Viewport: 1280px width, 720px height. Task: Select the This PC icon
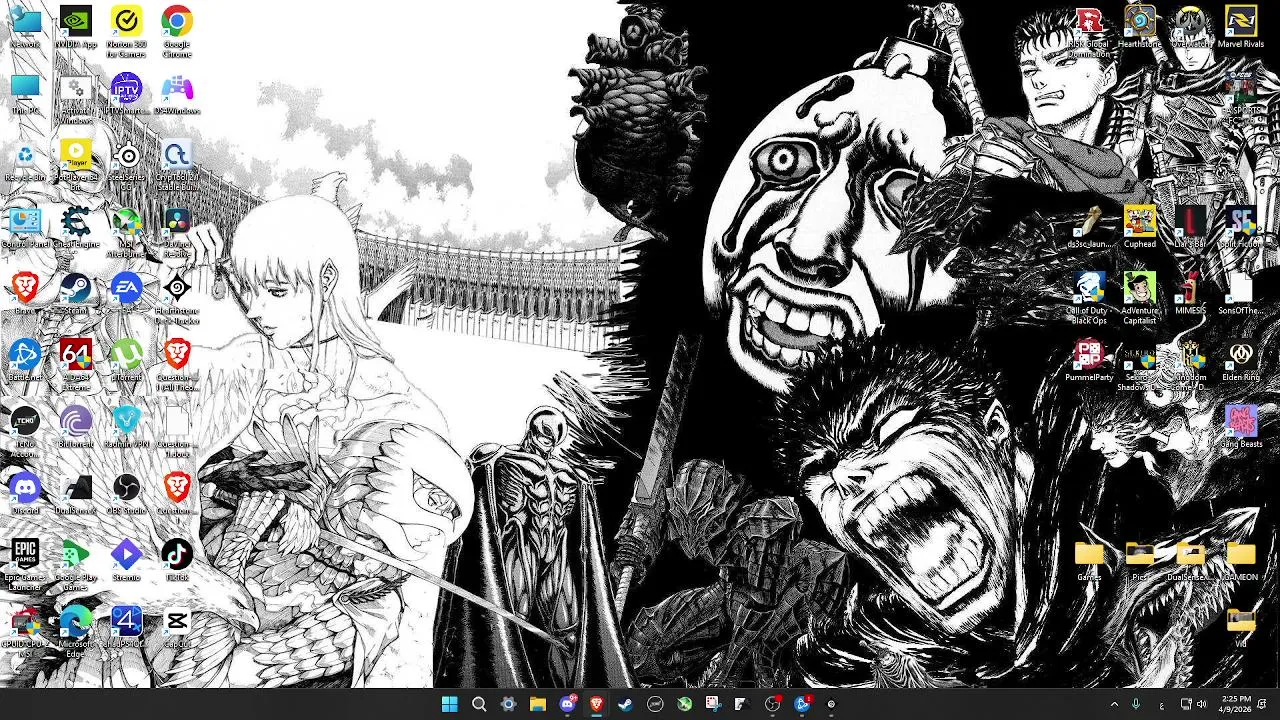point(25,94)
